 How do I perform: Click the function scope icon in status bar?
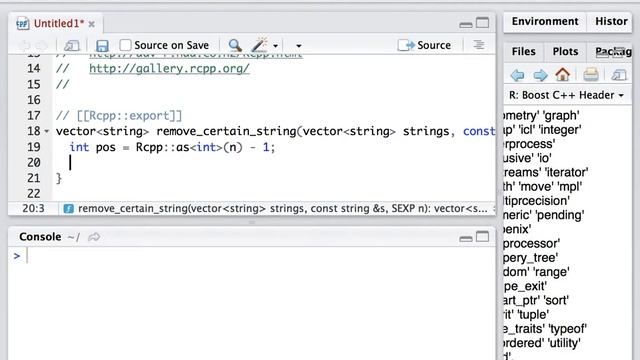pos(69,209)
